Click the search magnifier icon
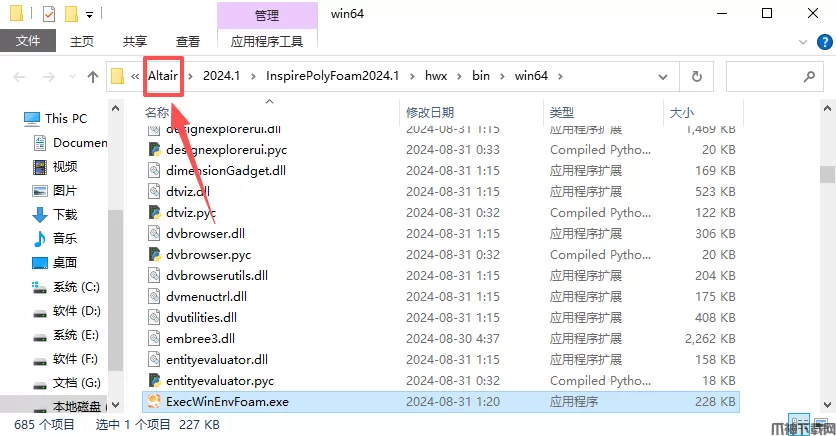 tap(809, 76)
